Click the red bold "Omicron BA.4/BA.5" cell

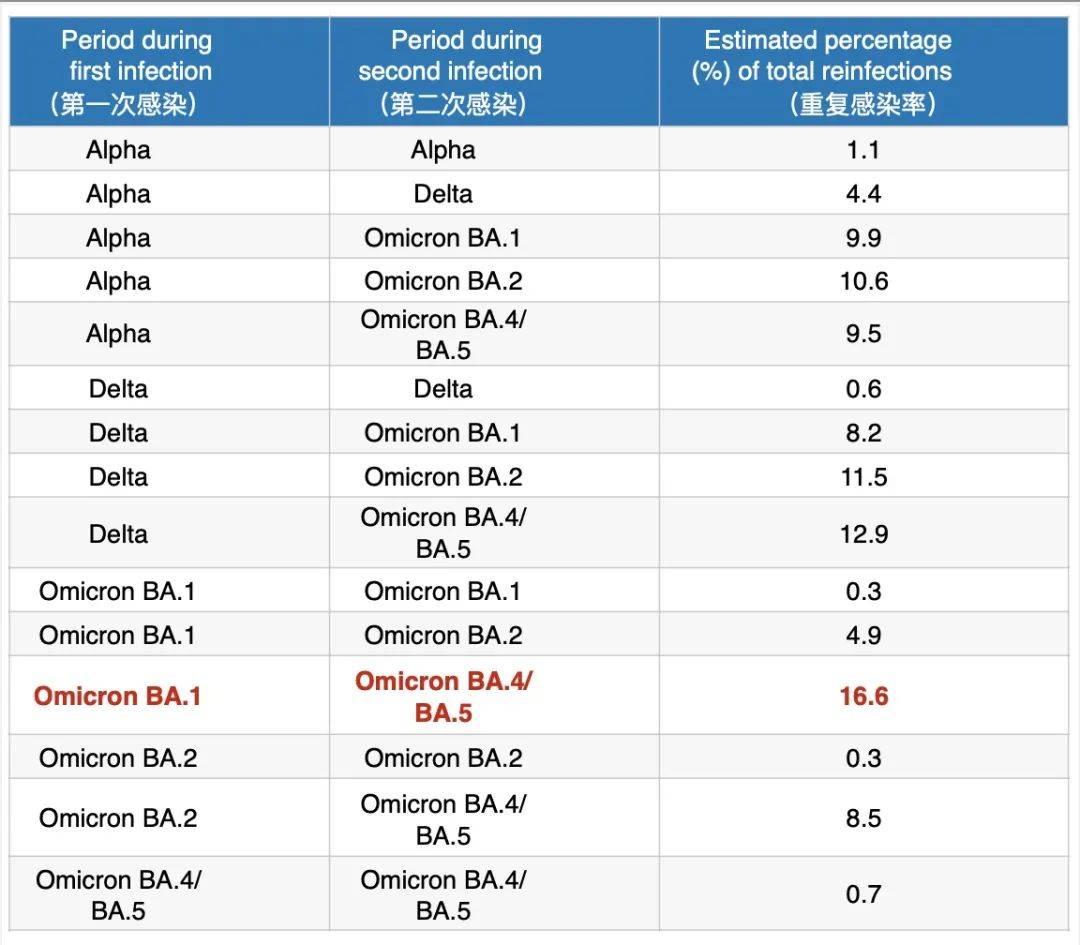[x=443, y=696]
